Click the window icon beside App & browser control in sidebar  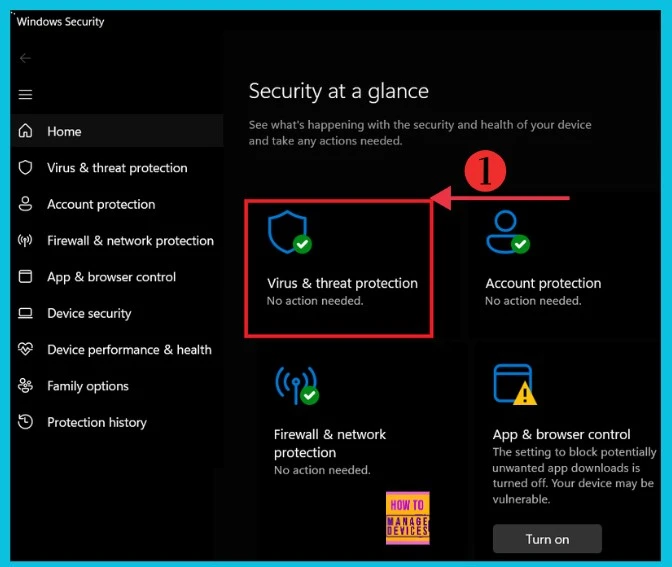pos(25,276)
